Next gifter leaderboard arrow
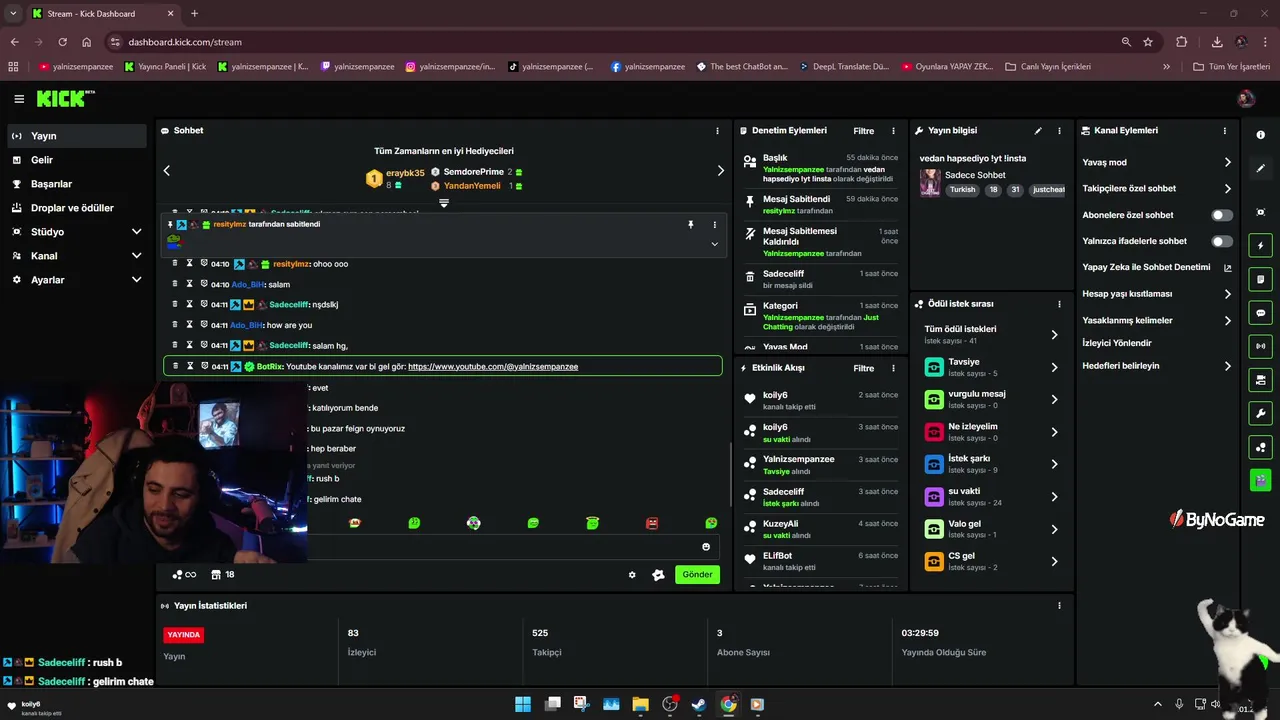The height and width of the screenshot is (720, 1280). tap(720, 171)
